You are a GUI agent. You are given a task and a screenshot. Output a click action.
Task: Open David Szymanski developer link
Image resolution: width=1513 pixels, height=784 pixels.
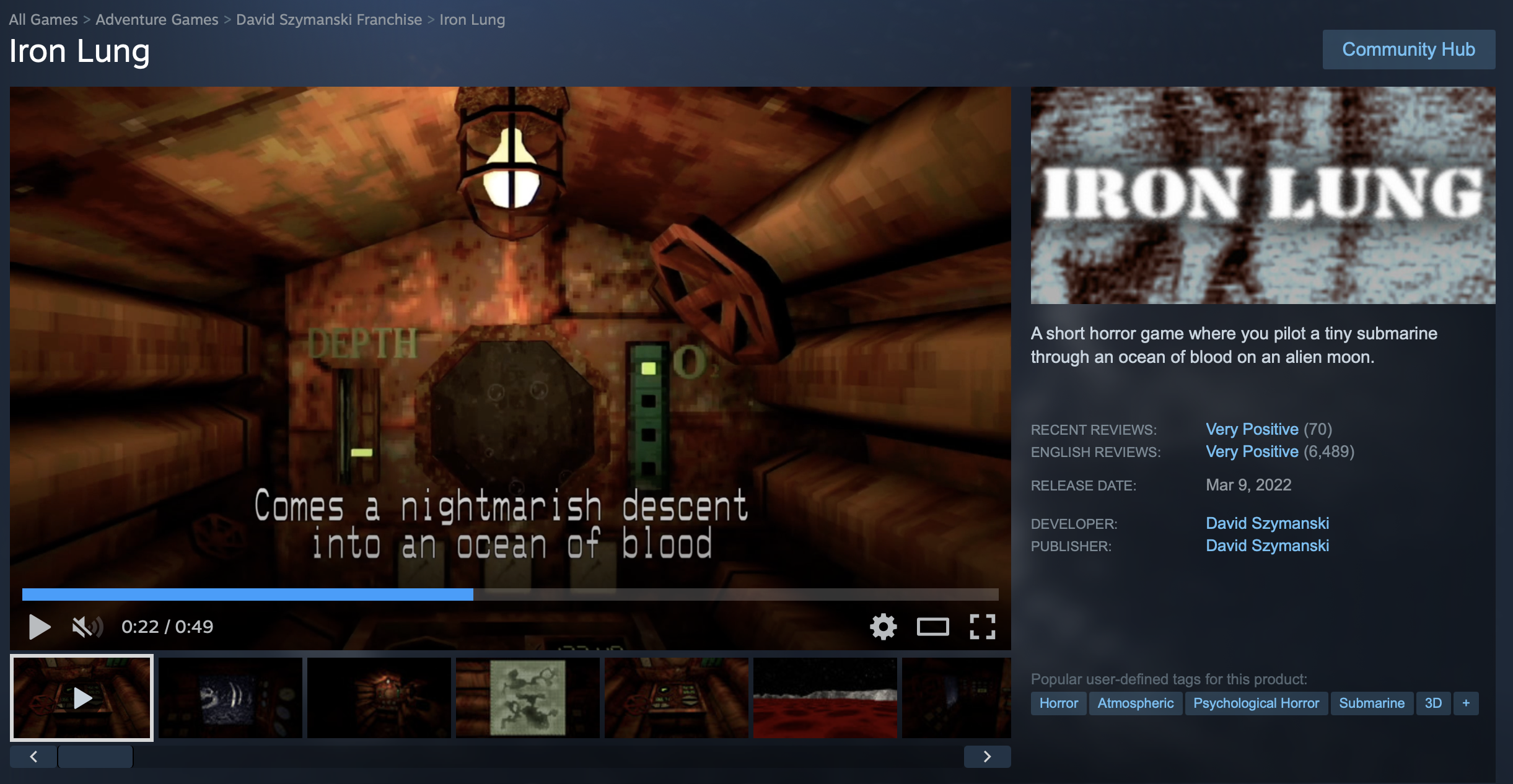point(1267,523)
